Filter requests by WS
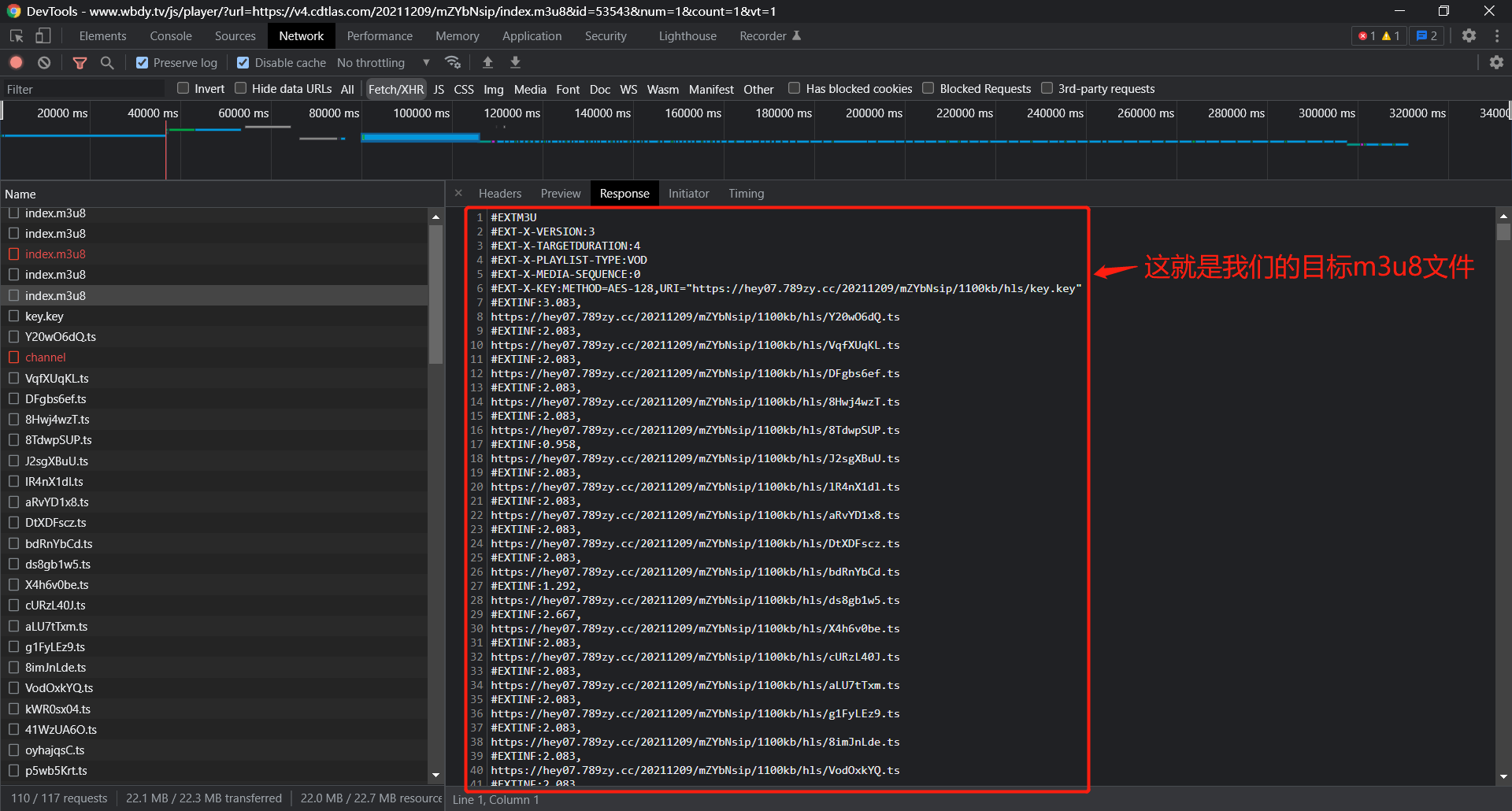The image size is (1512, 811). (628, 89)
